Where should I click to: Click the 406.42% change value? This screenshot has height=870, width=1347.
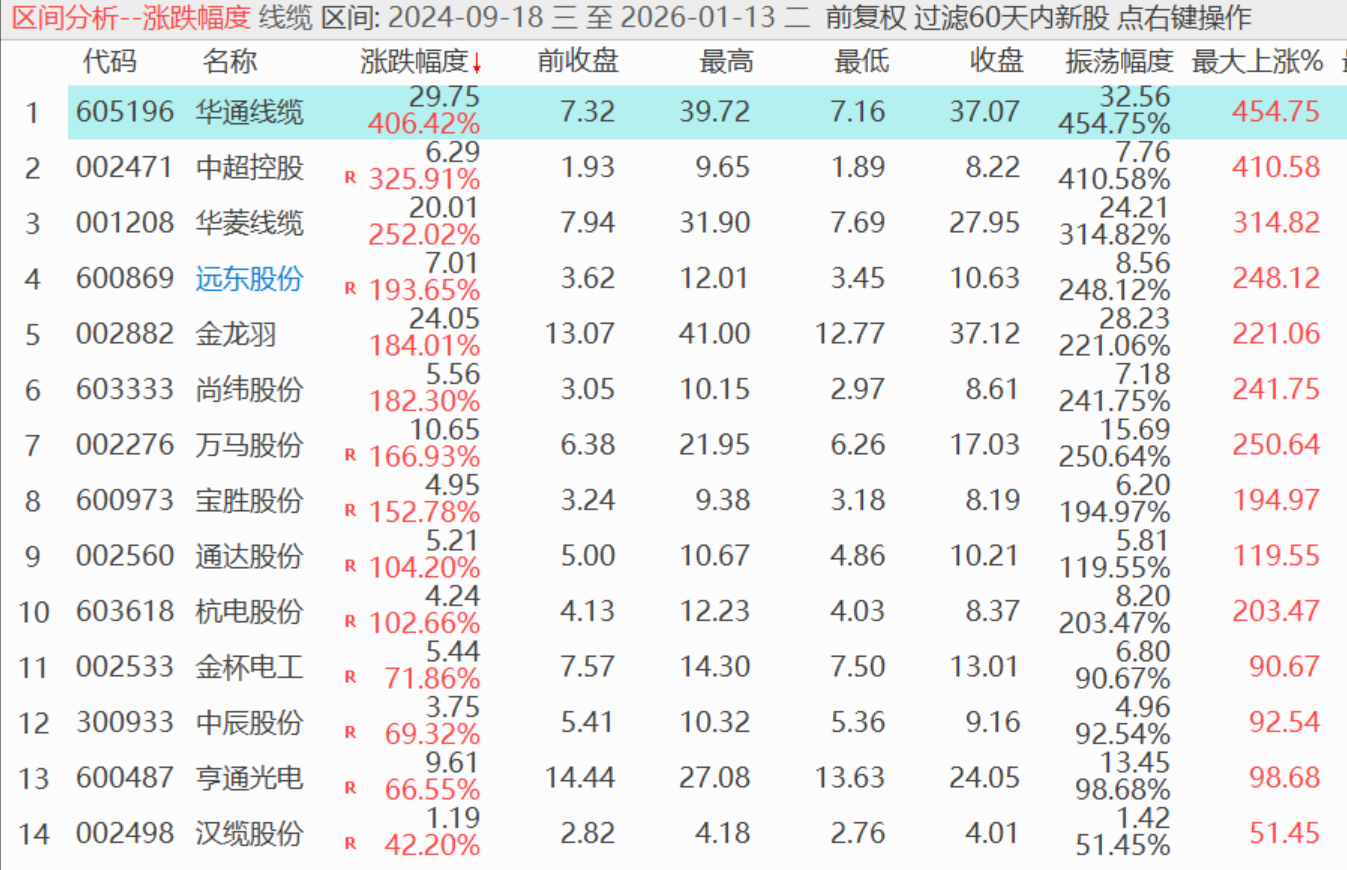point(424,124)
